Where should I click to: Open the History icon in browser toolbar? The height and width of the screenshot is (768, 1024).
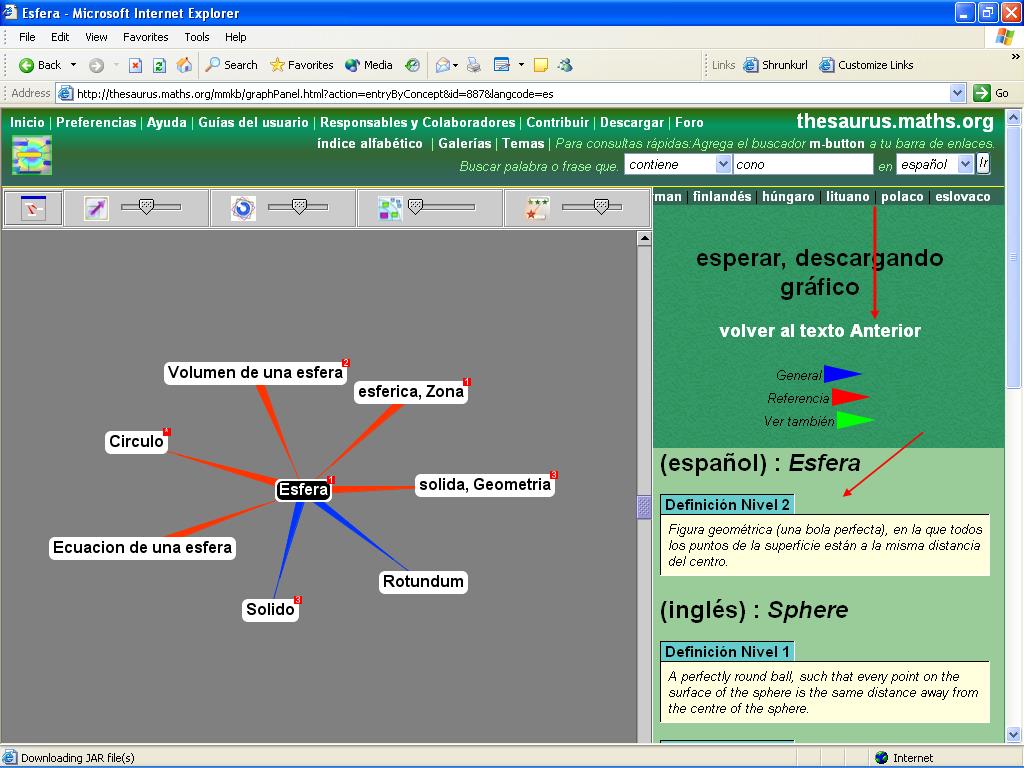pyautogui.click(x=412, y=65)
